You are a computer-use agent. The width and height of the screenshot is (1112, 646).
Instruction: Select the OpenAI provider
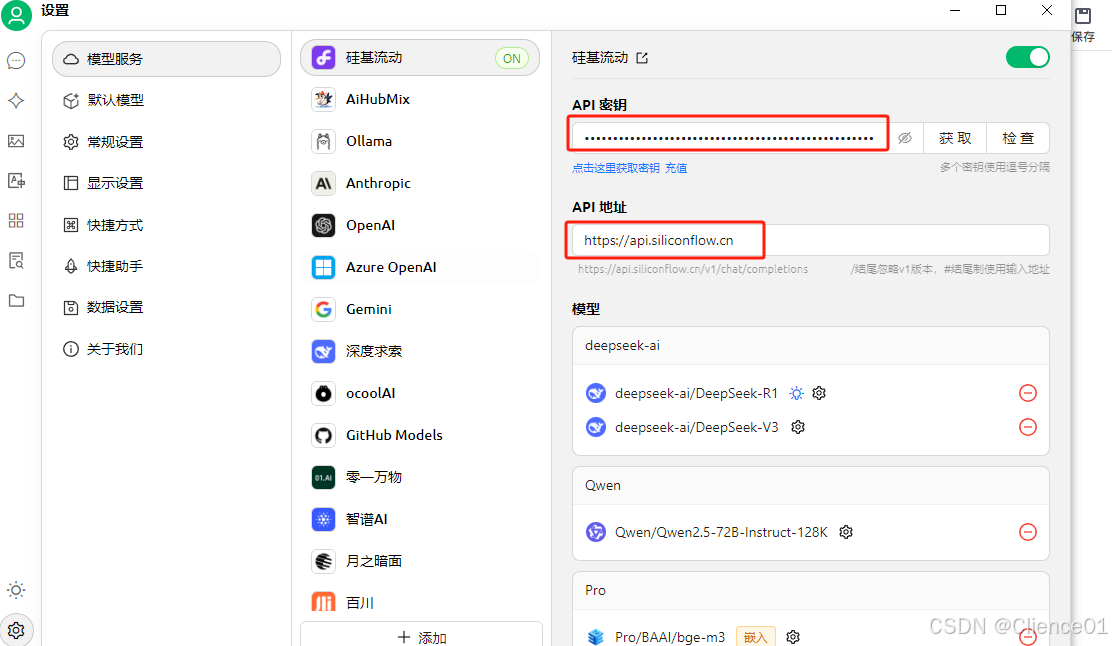click(420, 225)
